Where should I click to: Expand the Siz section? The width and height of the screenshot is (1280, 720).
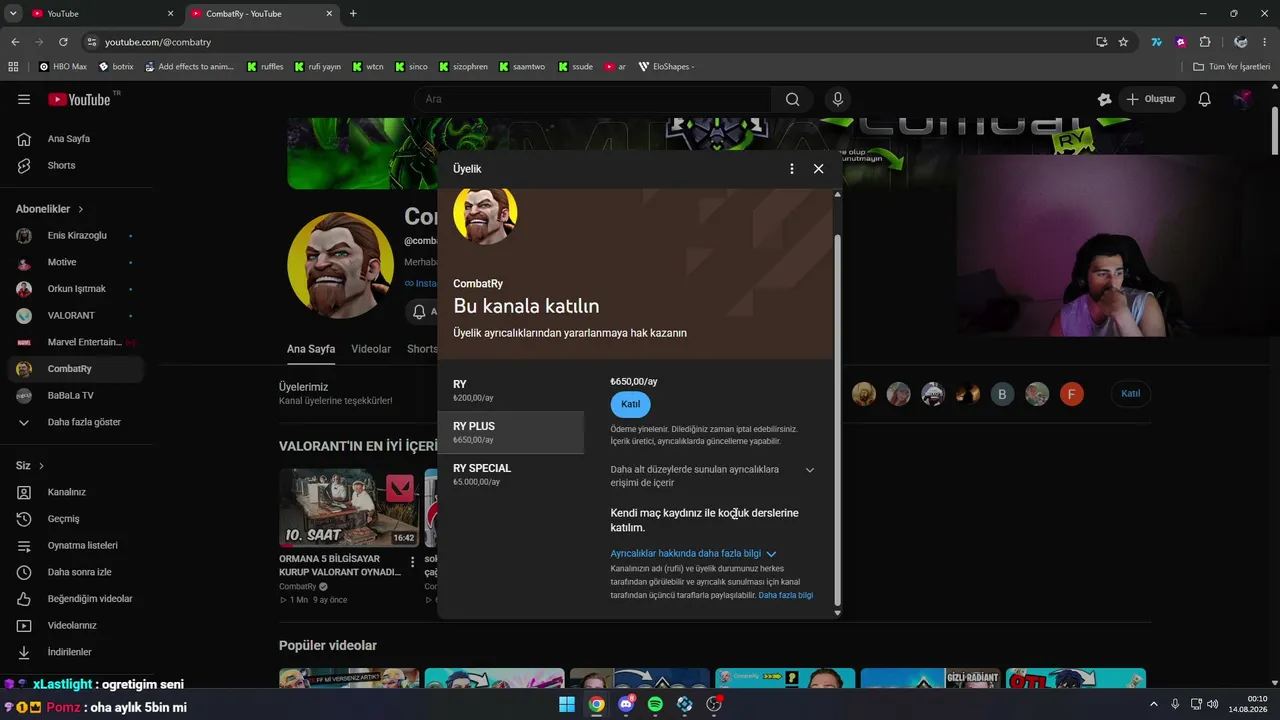[x=30, y=466]
